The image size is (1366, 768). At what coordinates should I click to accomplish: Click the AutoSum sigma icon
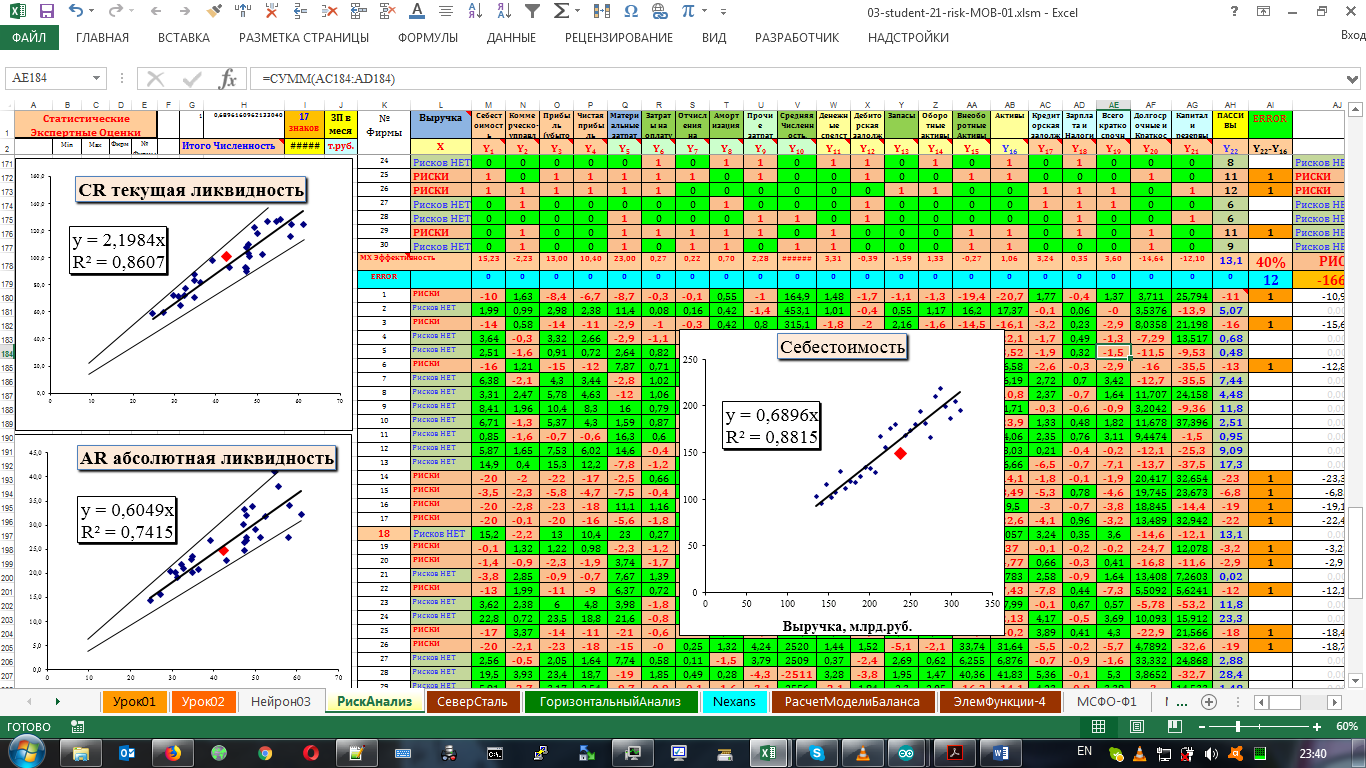[562, 12]
